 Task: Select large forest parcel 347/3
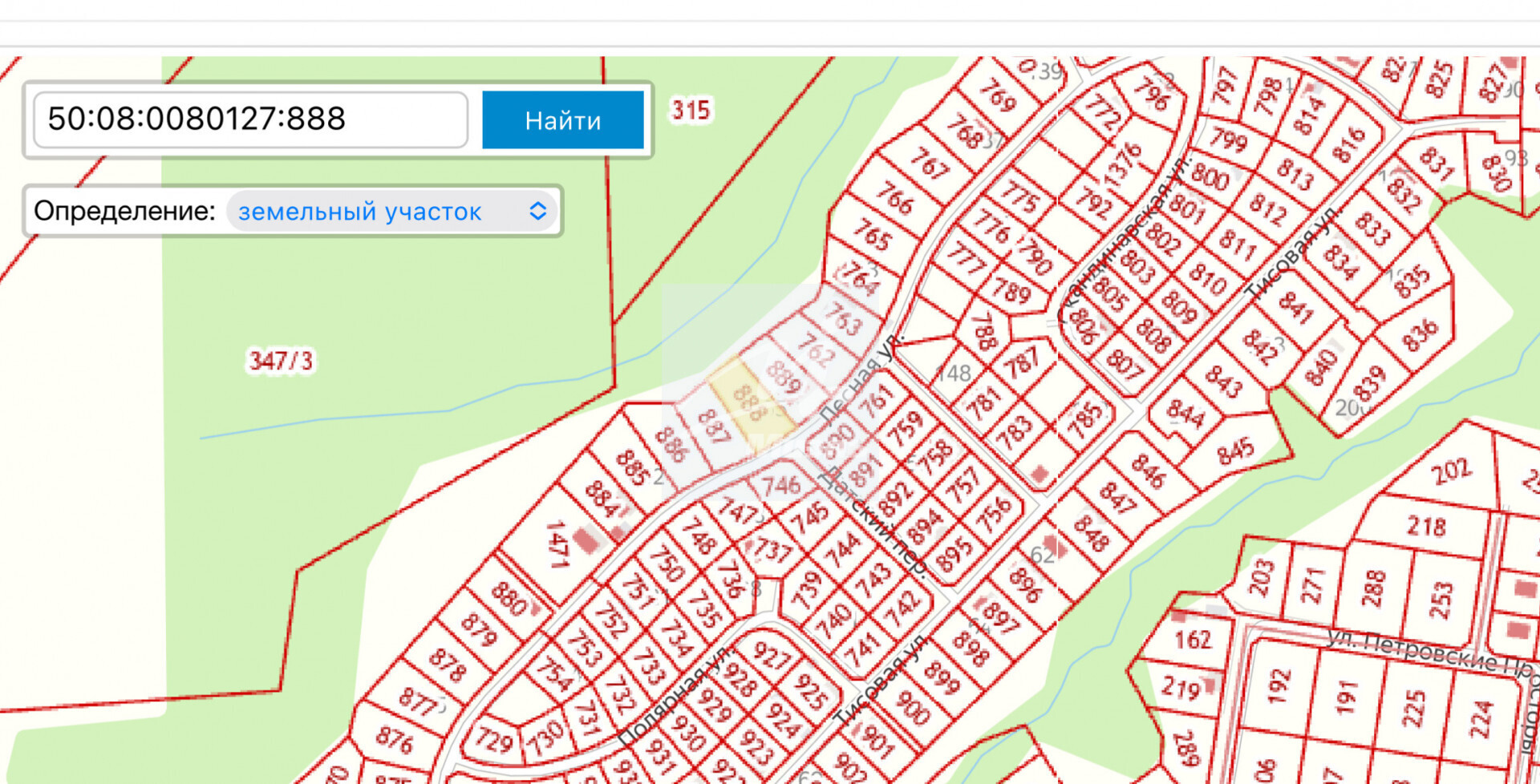[281, 361]
